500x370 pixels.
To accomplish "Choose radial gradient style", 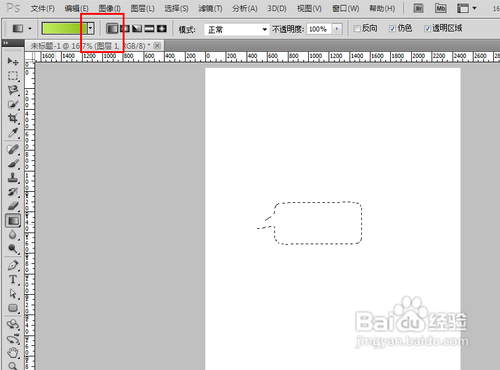I will coord(125,29).
